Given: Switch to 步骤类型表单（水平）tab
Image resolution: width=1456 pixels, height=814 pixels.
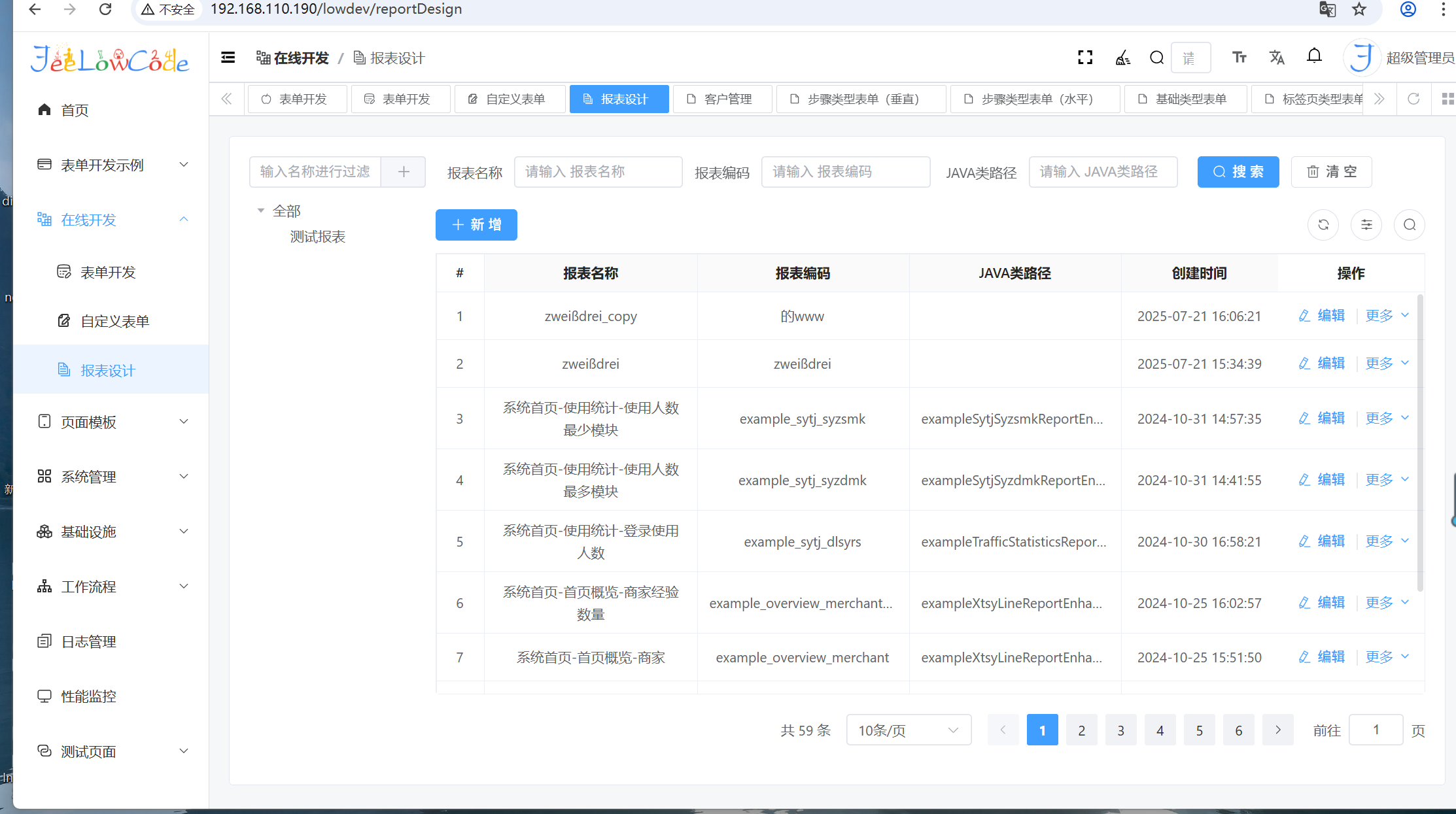Looking at the screenshot, I should pyautogui.click(x=1035, y=99).
